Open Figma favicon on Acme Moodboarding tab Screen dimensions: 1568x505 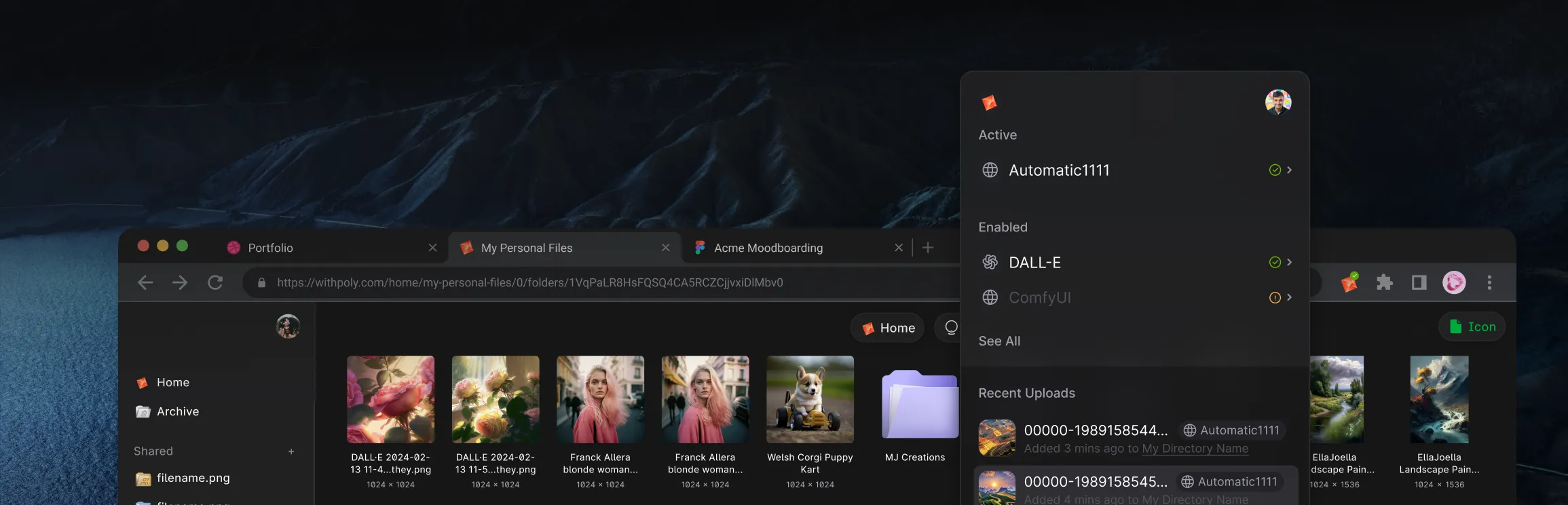[x=700, y=248]
